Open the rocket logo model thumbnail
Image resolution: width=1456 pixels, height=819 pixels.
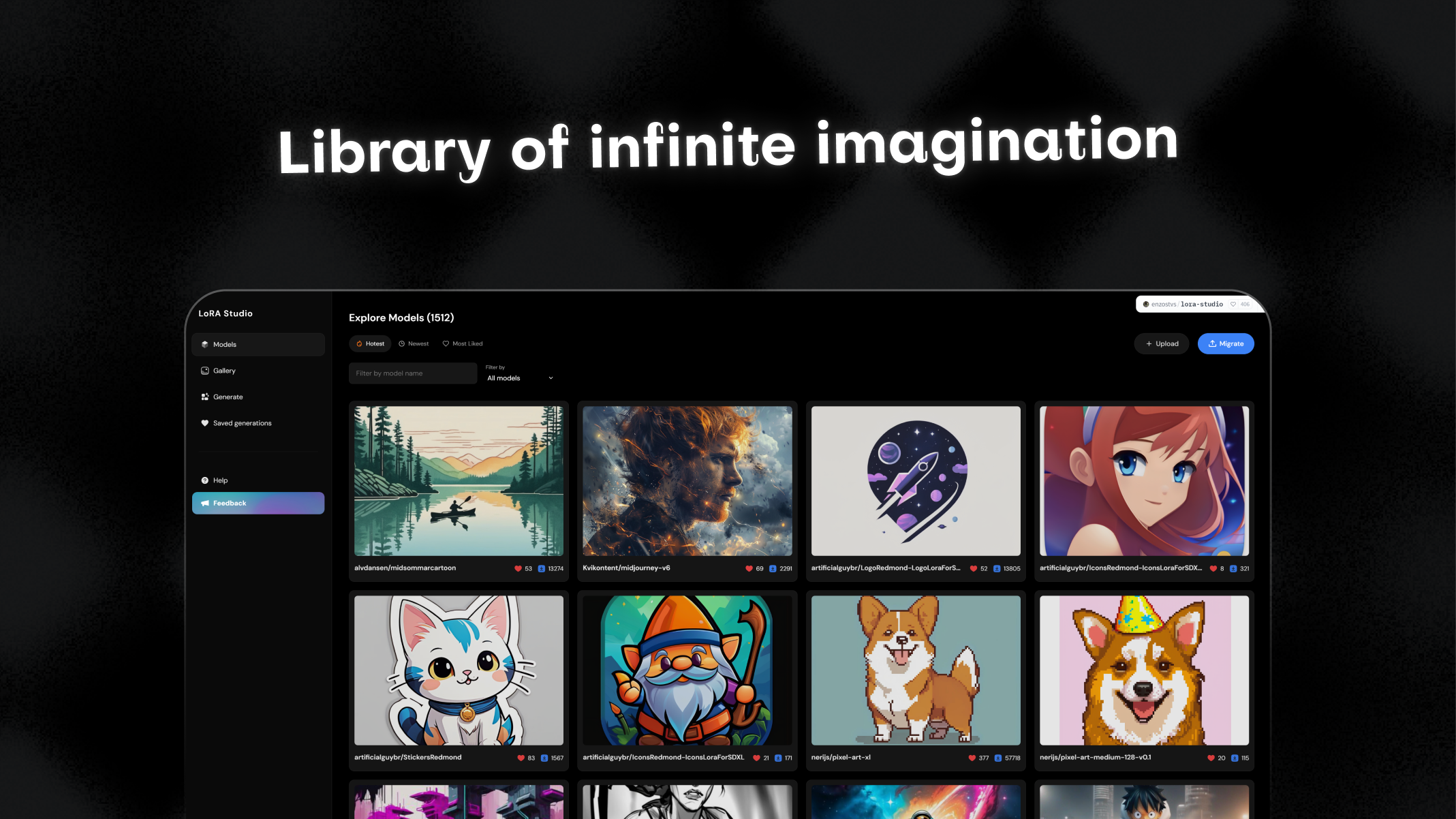[x=916, y=481]
